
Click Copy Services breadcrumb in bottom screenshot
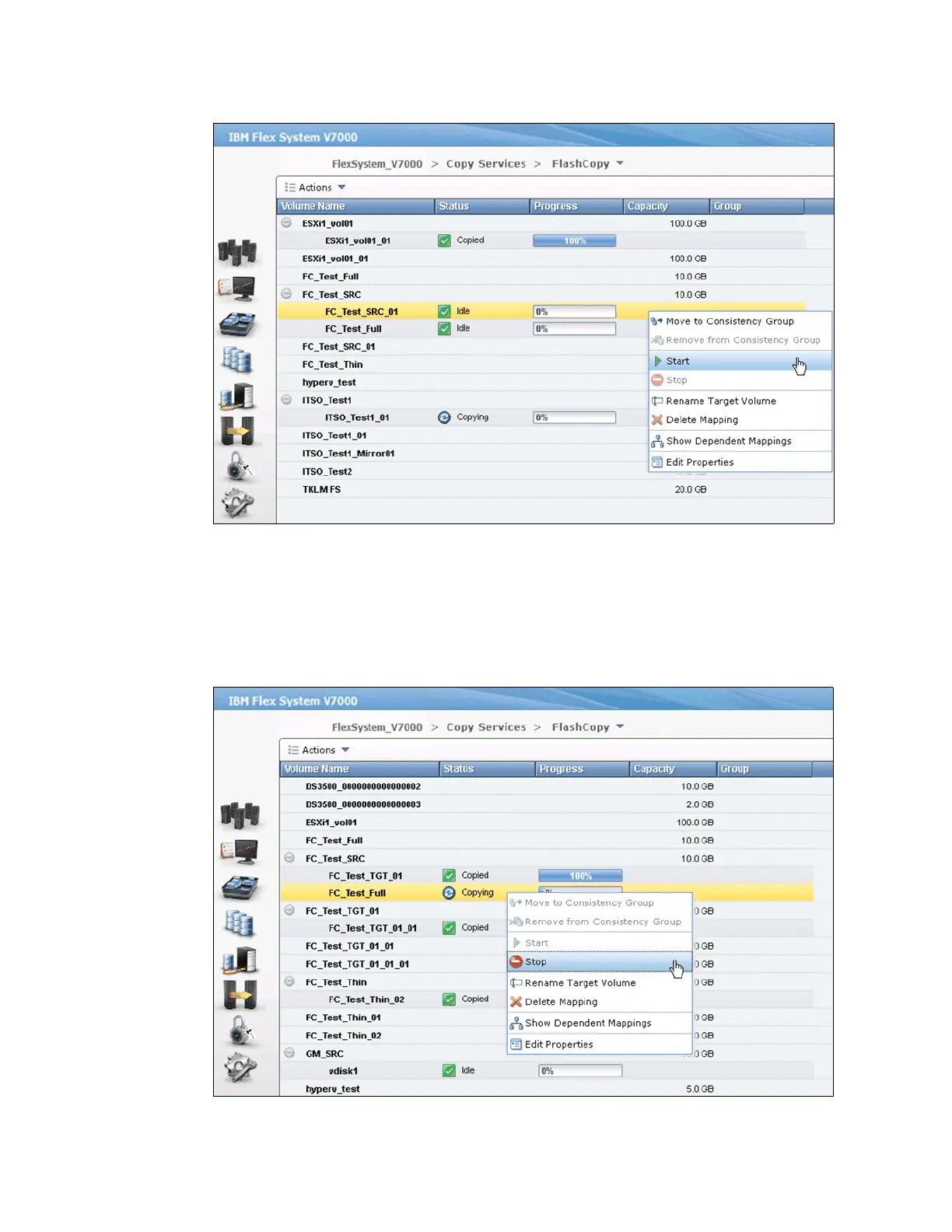pyautogui.click(x=486, y=727)
